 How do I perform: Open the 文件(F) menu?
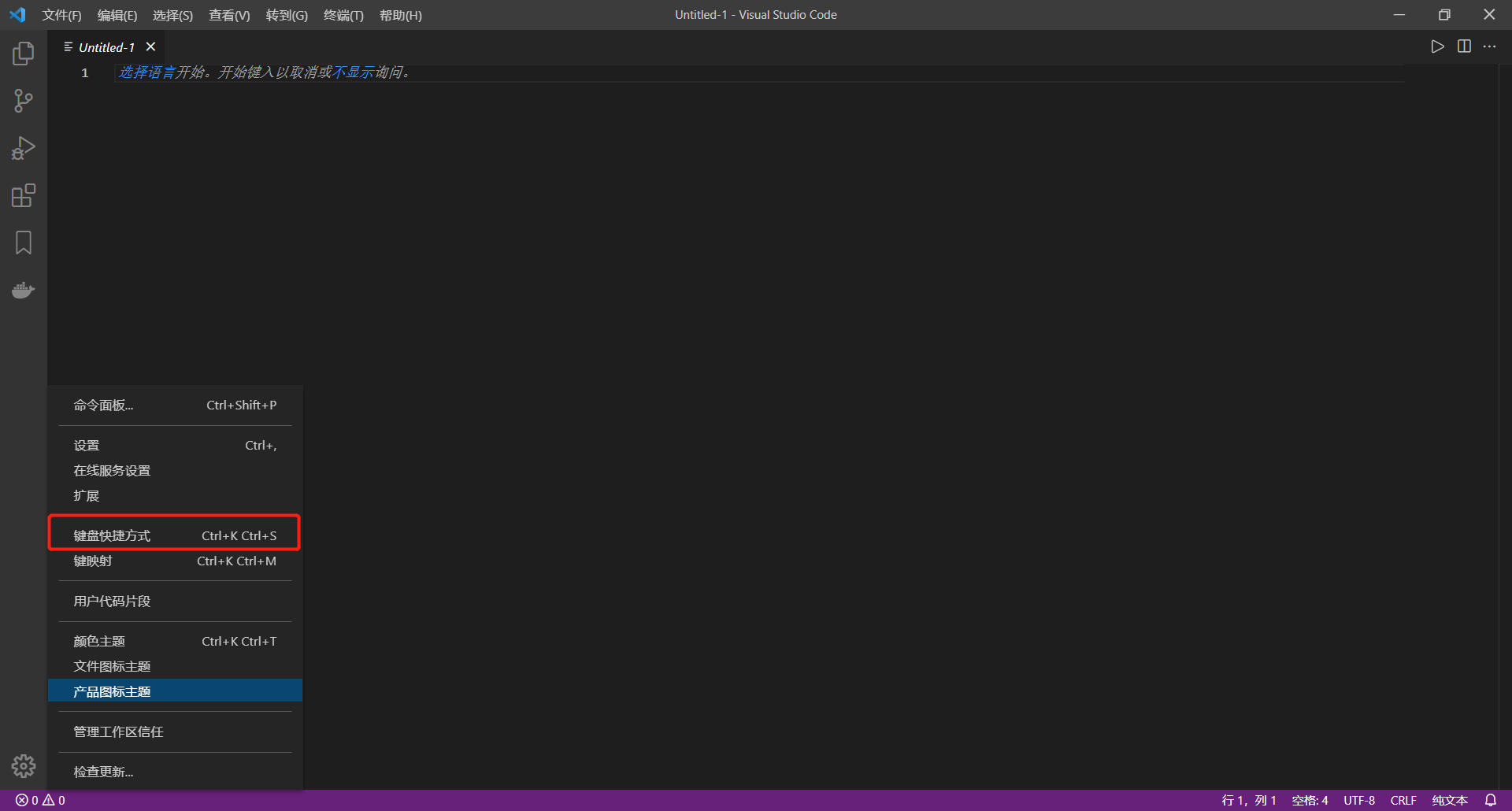click(61, 15)
